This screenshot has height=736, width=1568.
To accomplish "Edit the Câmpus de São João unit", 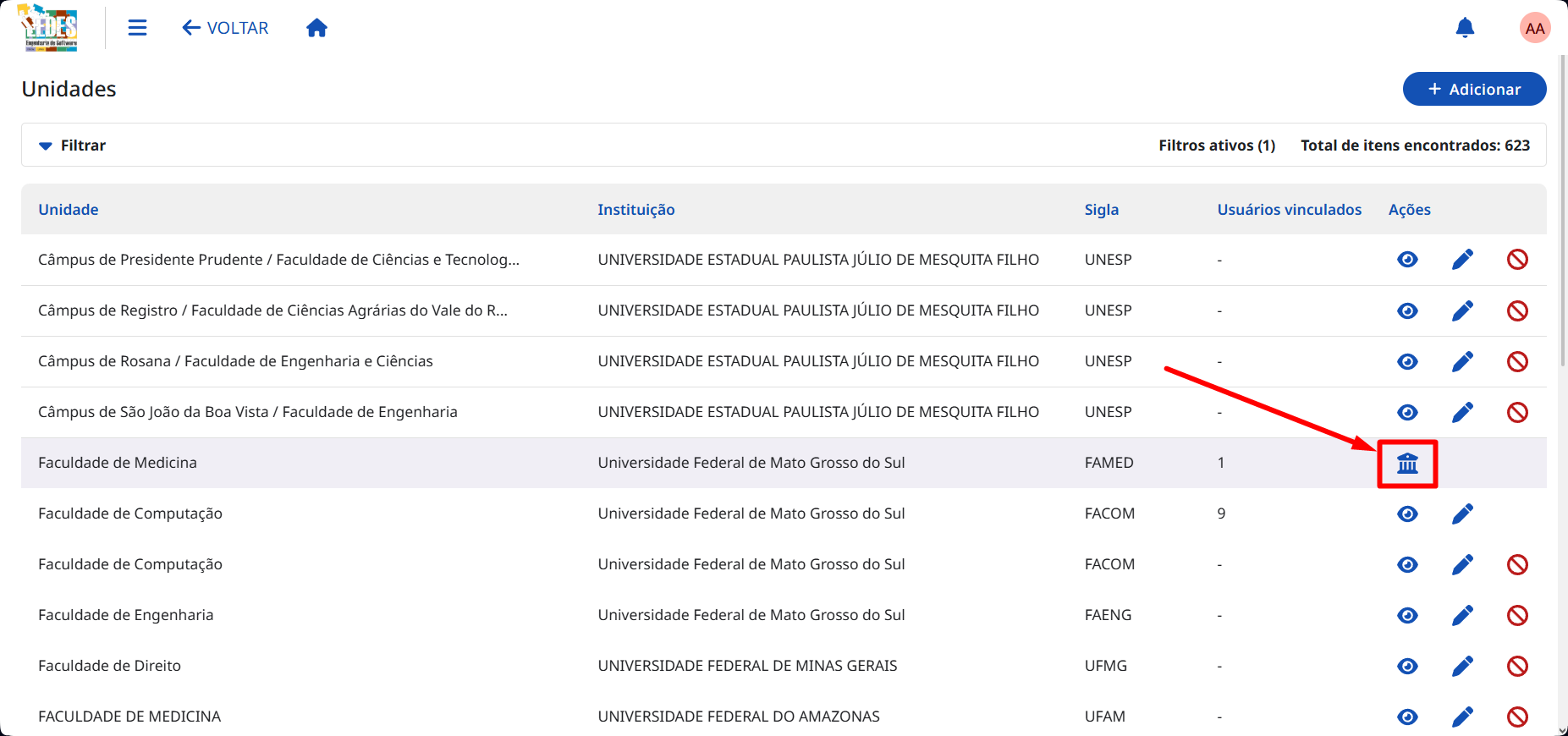I will (x=1462, y=412).
